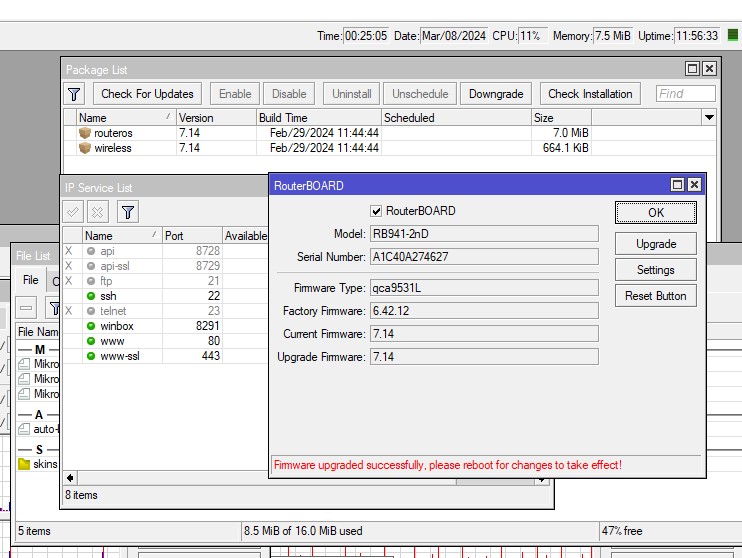Select winbox row port 8291
This screenshot has width=742, height=558.
[x=166, y=326]
